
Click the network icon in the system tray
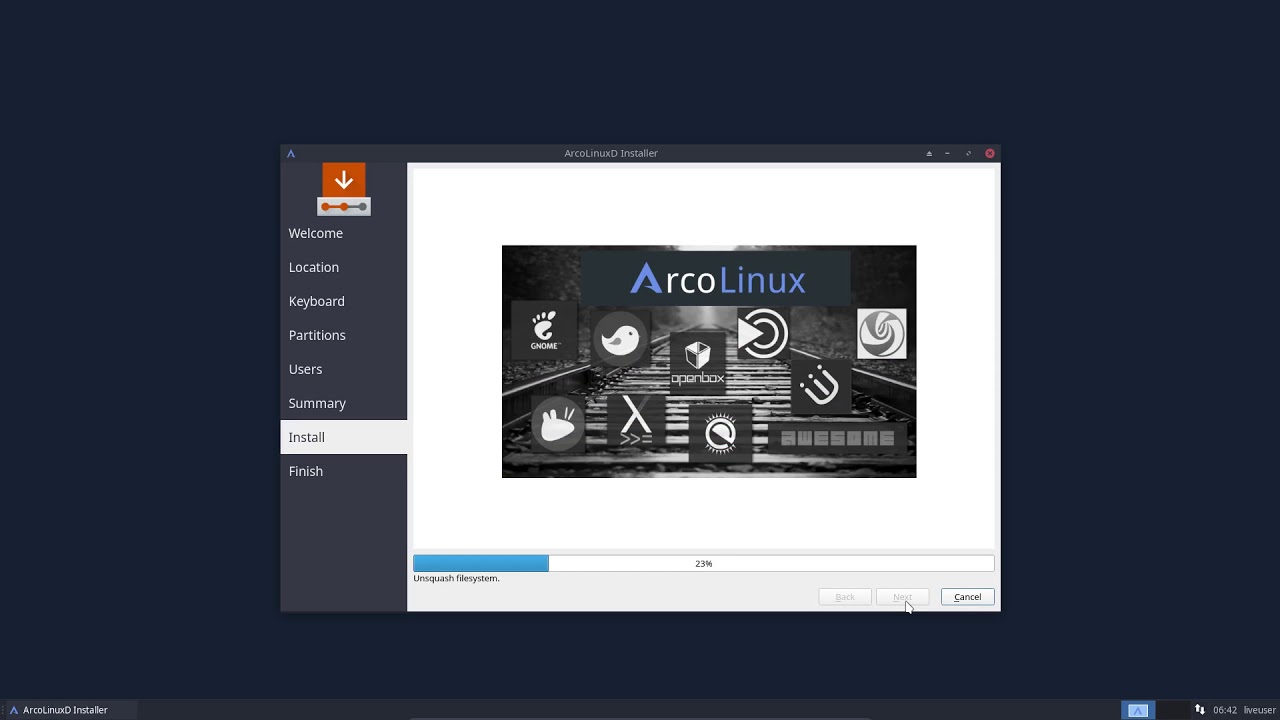pos(1200,710)
